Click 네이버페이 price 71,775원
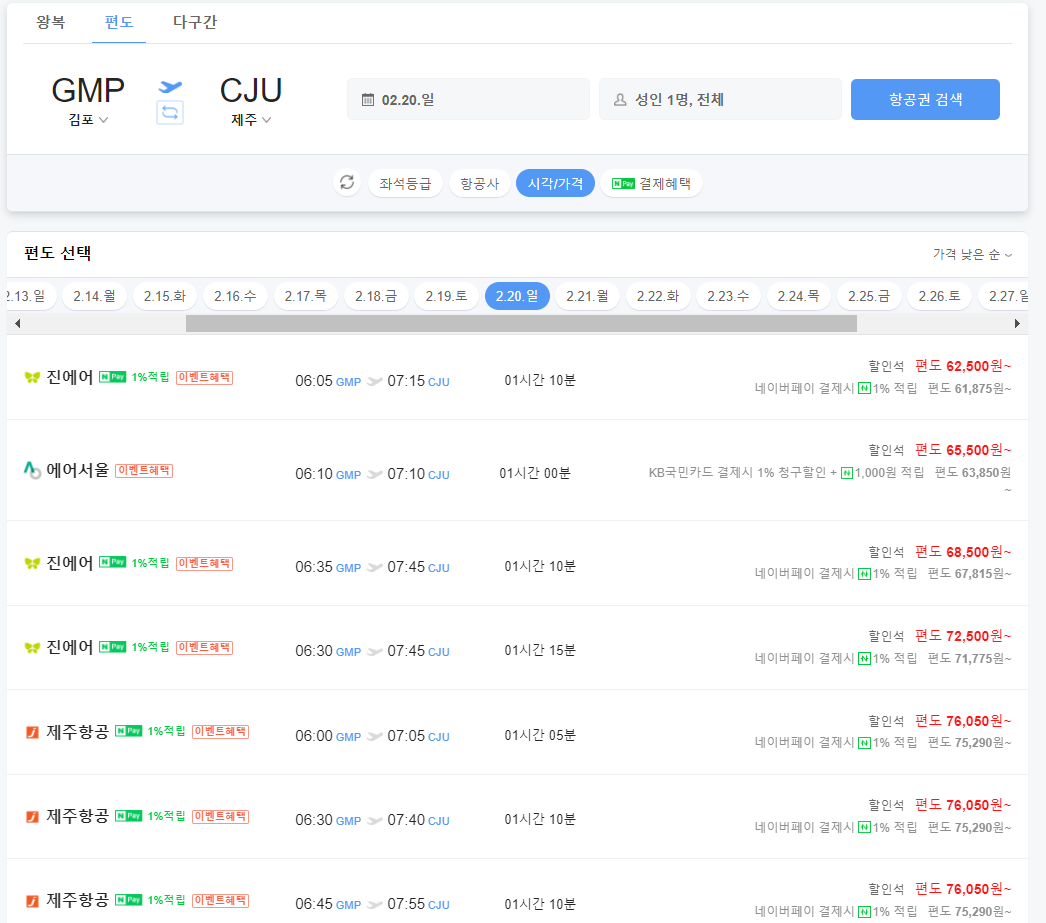The width and height of the screenshot is (1046, 923). 970,659
